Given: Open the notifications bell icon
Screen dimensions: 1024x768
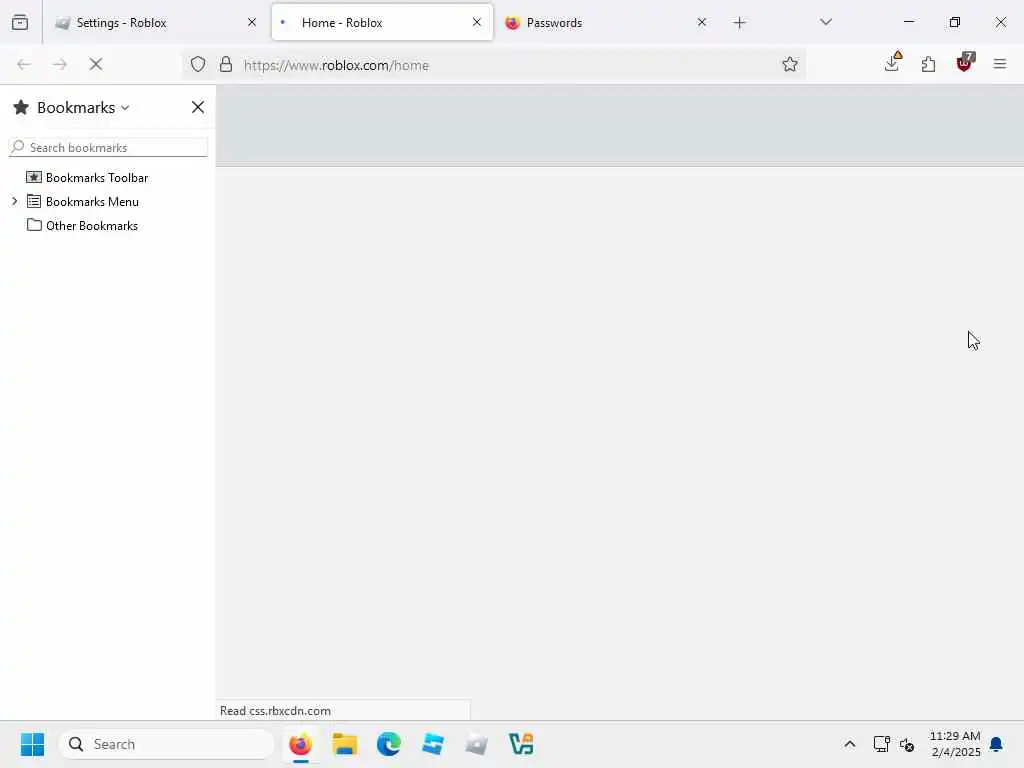Looking at the screenshot, I should point(997,744).
